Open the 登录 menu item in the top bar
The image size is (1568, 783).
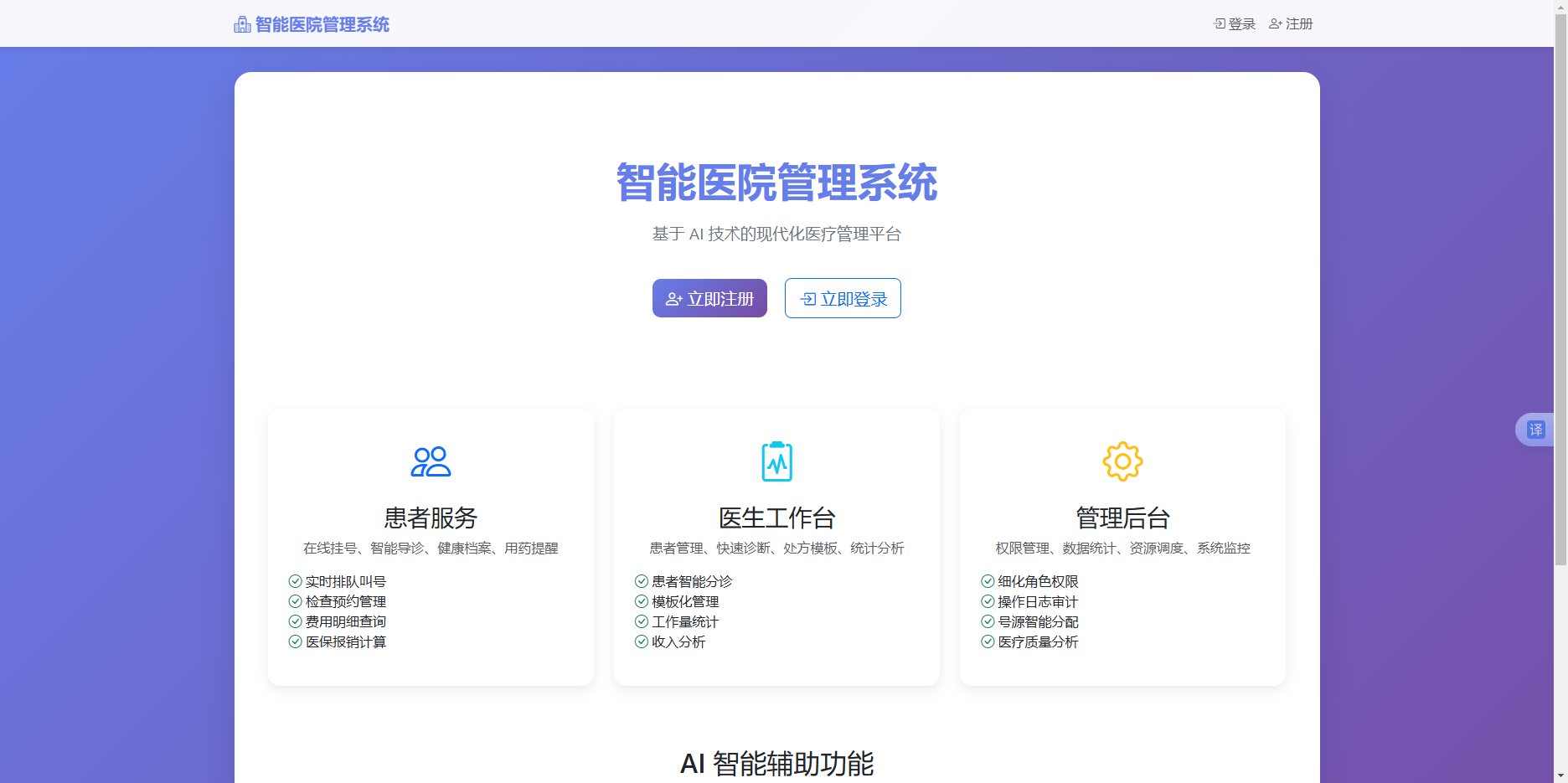(x=1235, y=24)
